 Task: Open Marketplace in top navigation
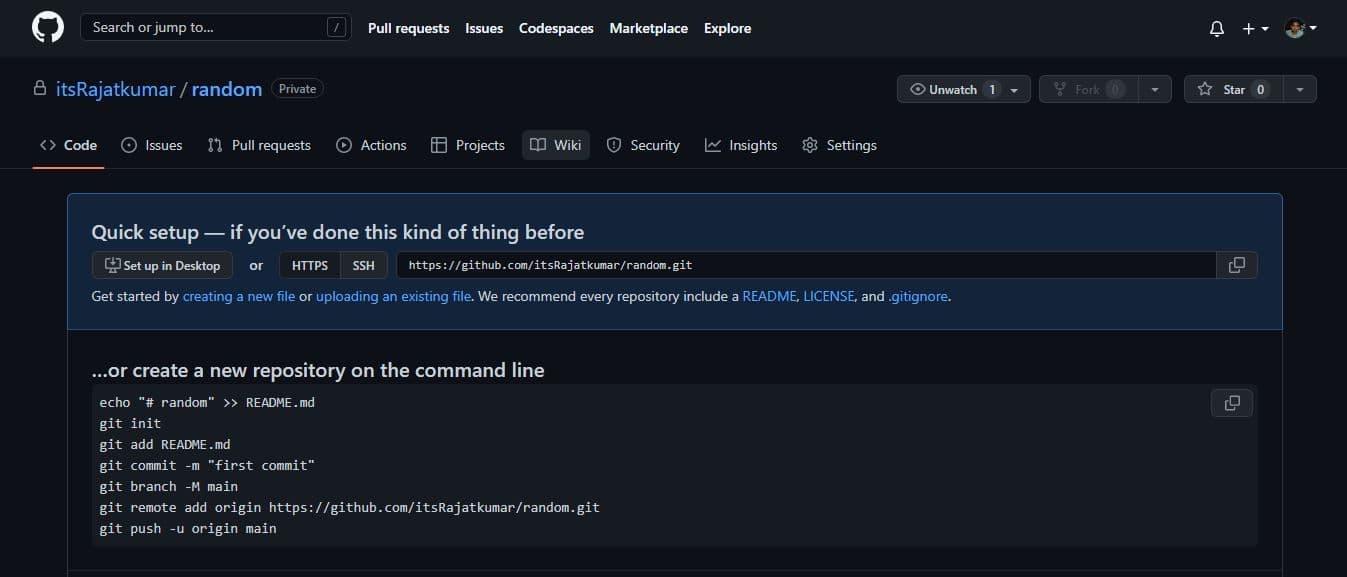click(x=648, y=28)
